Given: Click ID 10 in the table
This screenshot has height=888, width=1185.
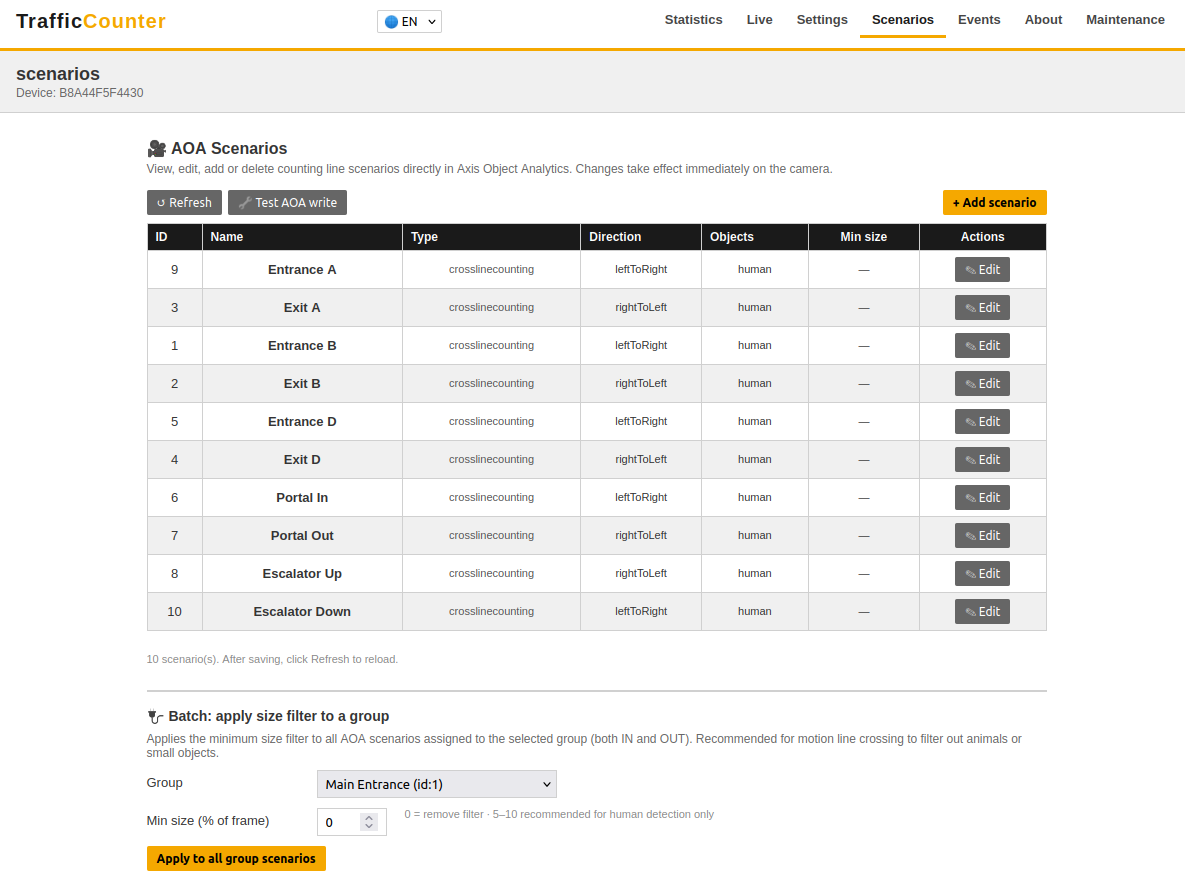Looking at the screenshot, I should (x=175, y=611).
